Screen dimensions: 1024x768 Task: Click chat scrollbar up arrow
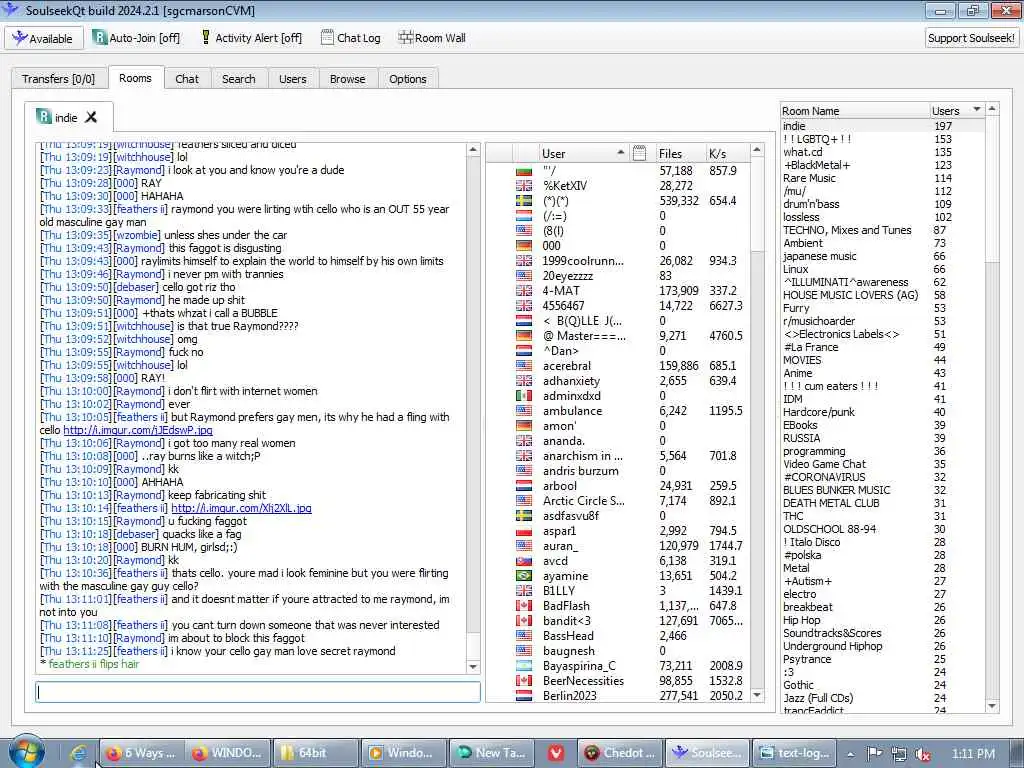[x=473, y=150]
